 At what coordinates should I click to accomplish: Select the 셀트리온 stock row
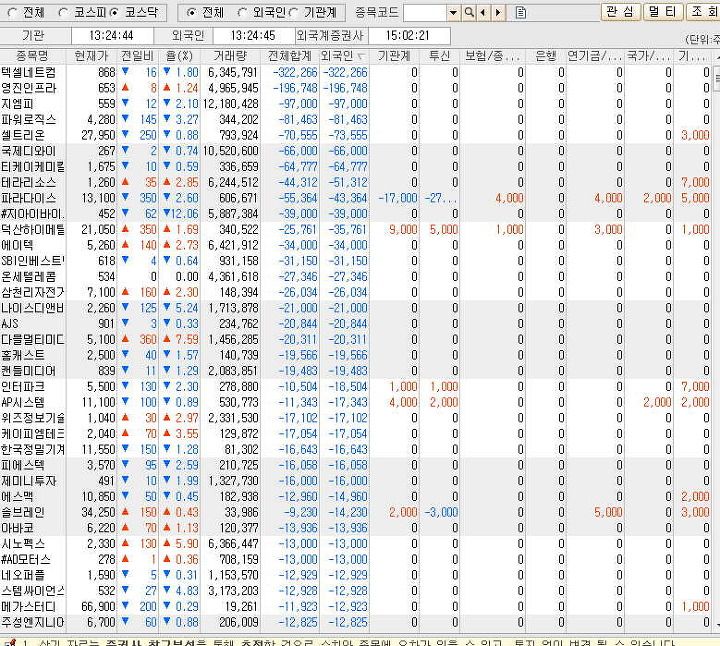pos(355,135)
